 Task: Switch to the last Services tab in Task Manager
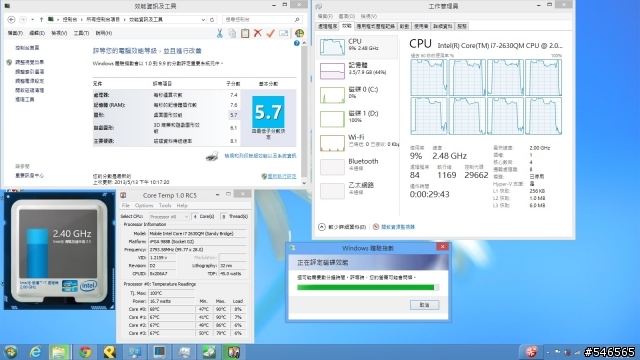click(462, 26)
